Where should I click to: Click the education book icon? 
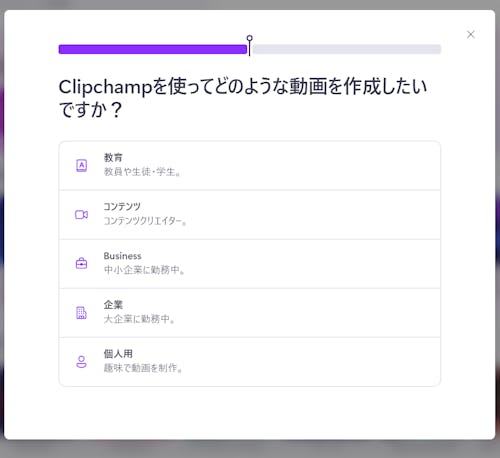click(82, 165)
